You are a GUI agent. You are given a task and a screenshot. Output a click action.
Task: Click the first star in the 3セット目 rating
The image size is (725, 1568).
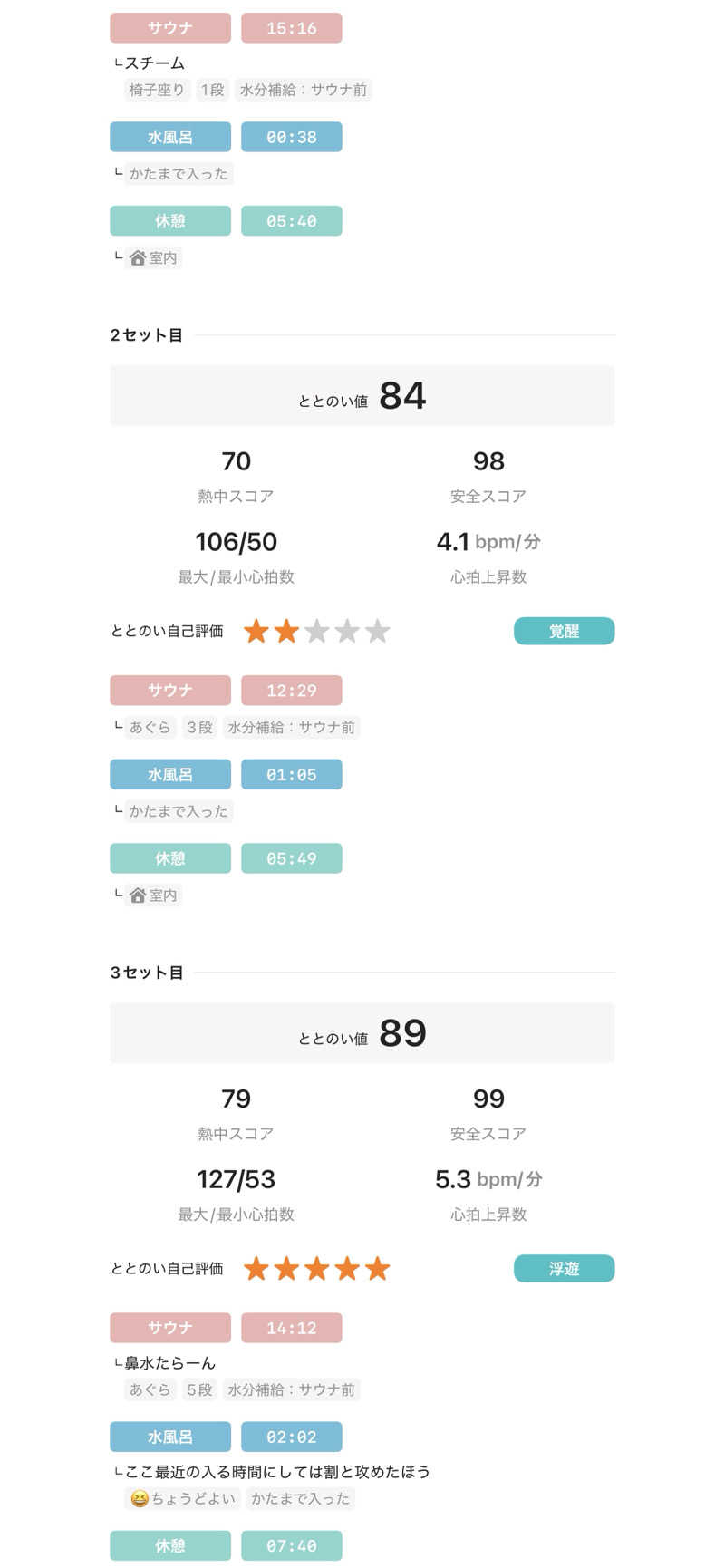tap(256, 1269)
